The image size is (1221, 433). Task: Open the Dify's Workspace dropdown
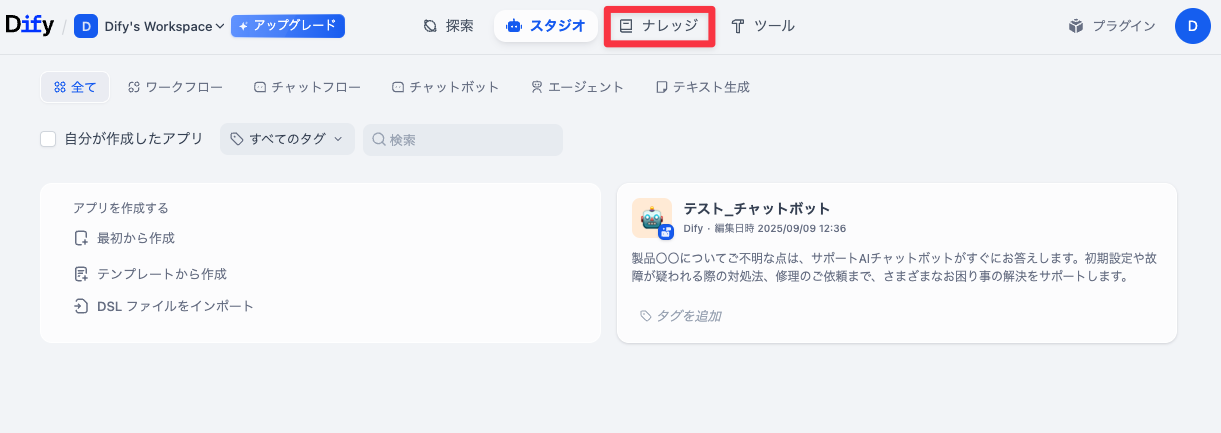[x=164, y=26]
